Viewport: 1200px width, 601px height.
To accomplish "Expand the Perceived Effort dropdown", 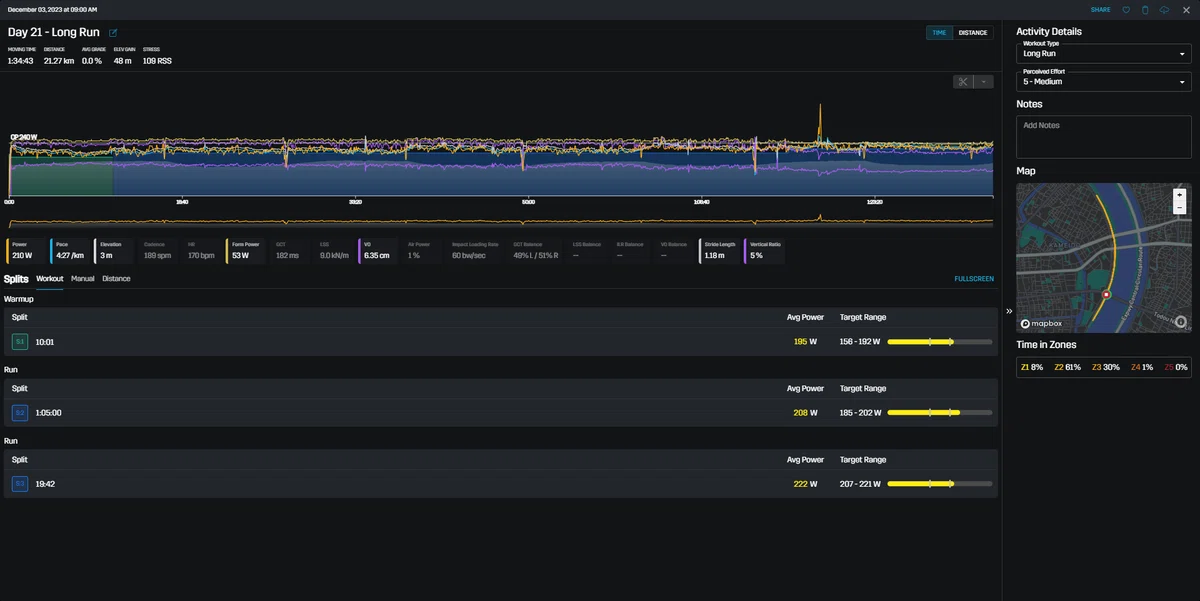I will point(1104,81).
